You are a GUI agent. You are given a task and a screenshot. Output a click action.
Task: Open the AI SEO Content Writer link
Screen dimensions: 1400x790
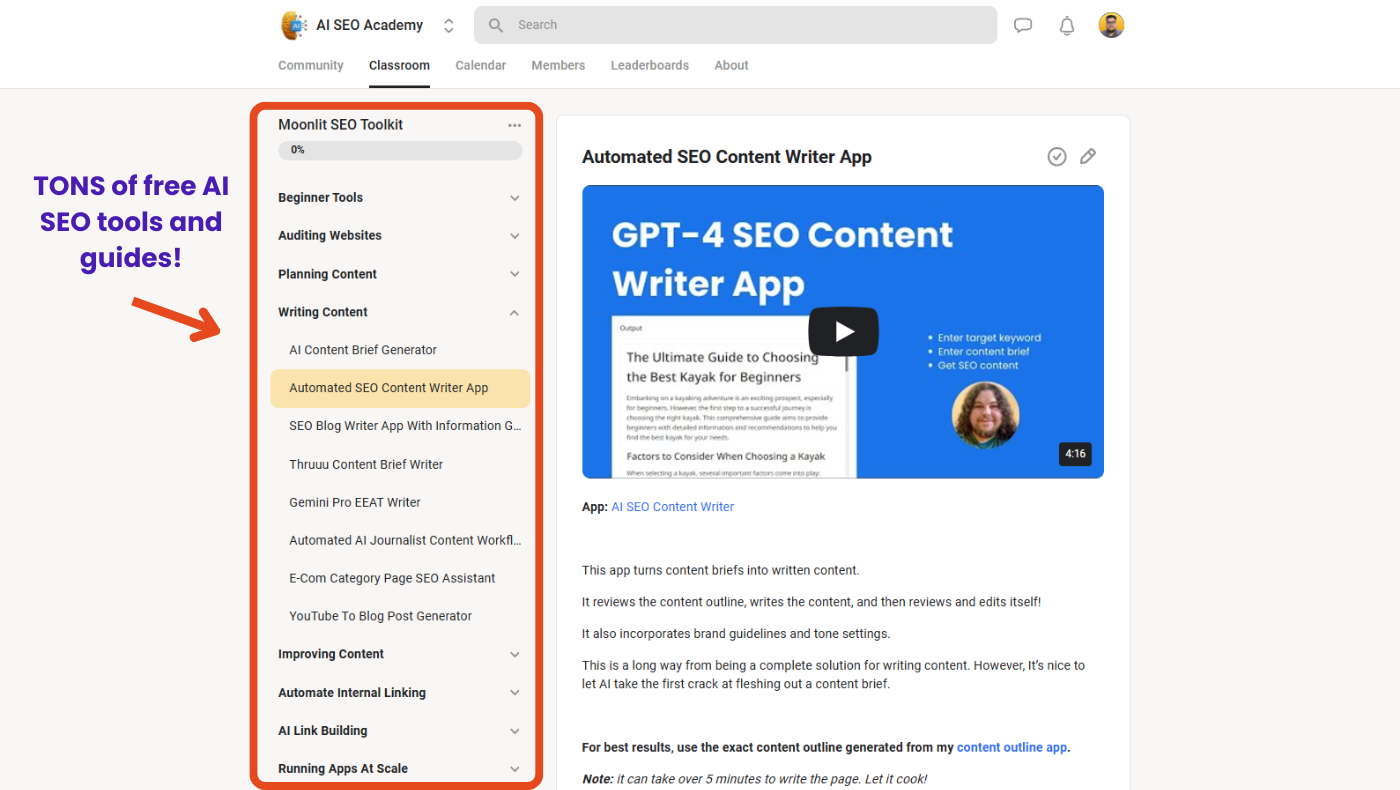tap(672, 507)
